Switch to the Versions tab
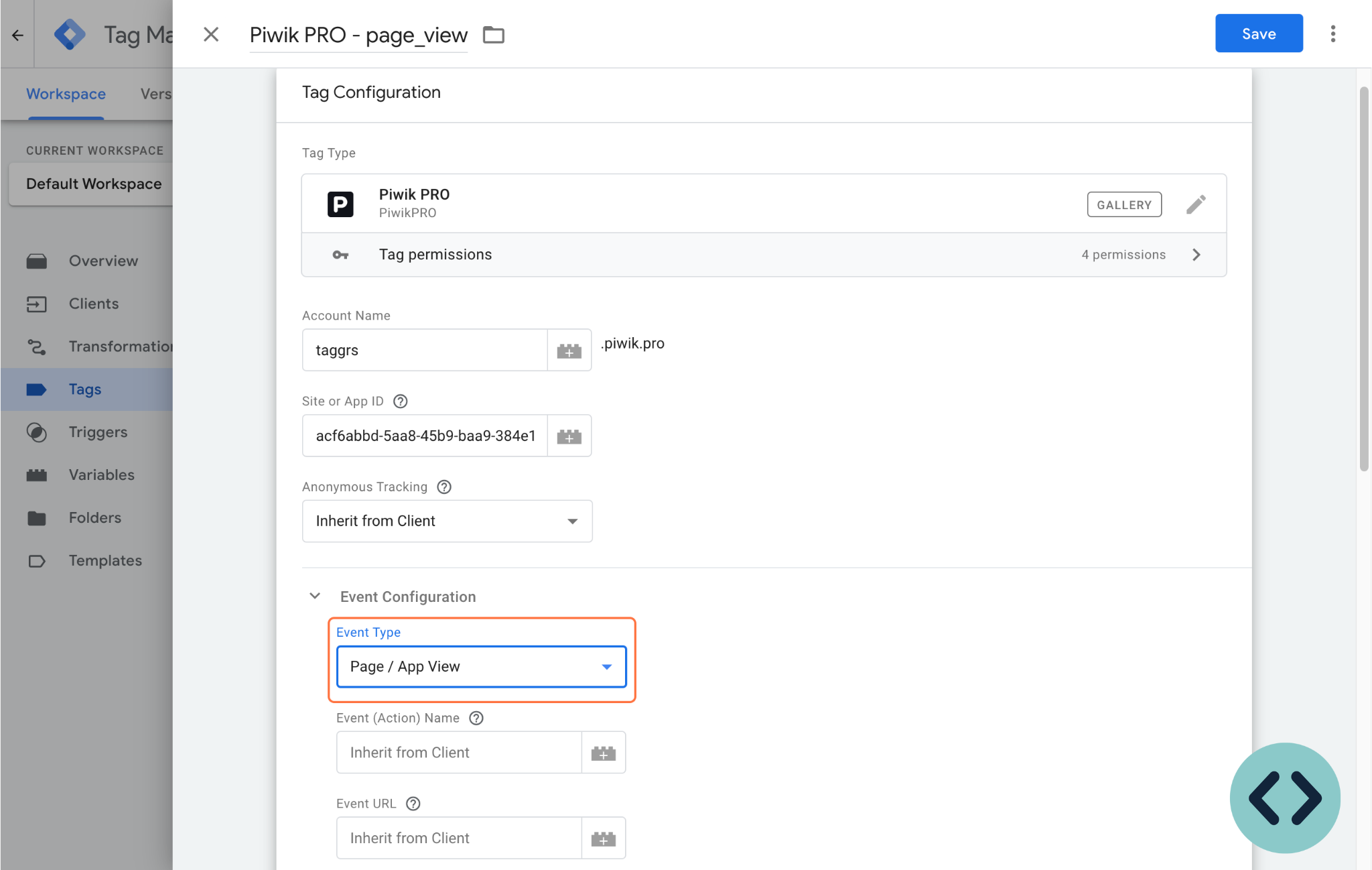 coord(156,94)
